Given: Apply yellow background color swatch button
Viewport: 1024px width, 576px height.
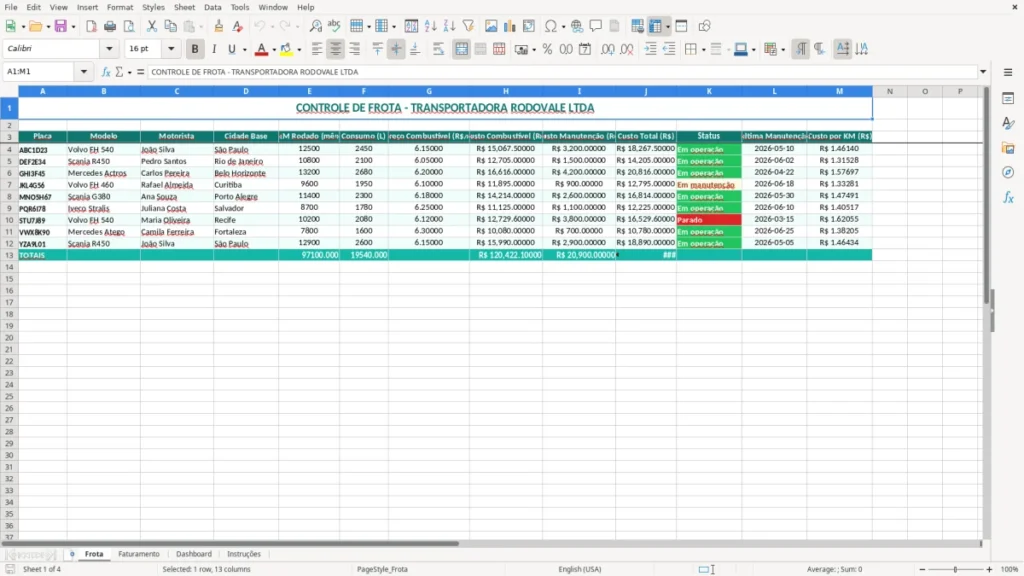Looking at the screenshot, I should coord(286,49).
